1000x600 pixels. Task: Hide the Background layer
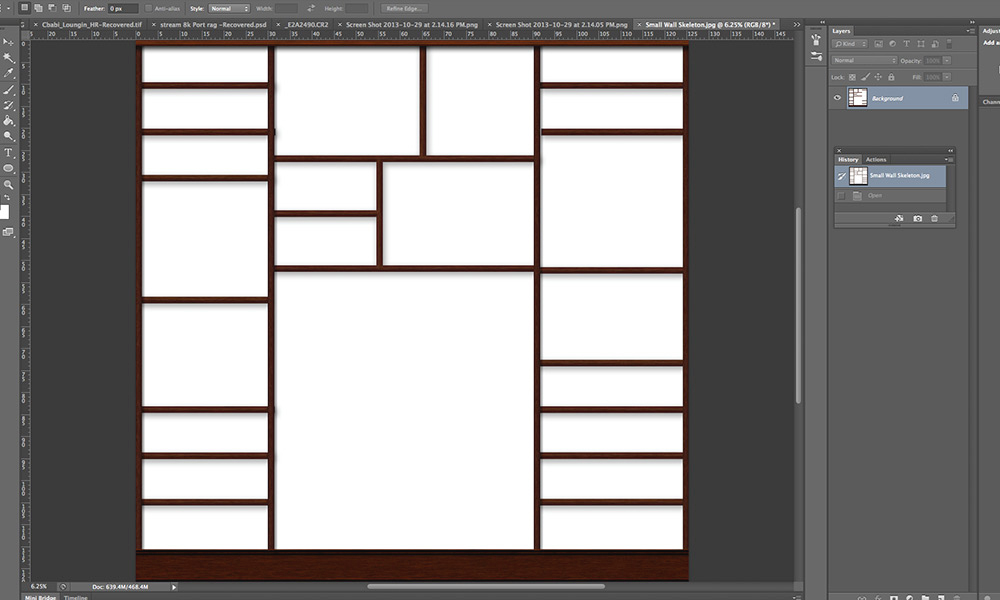pyautogui.click(x=837, y=97)
